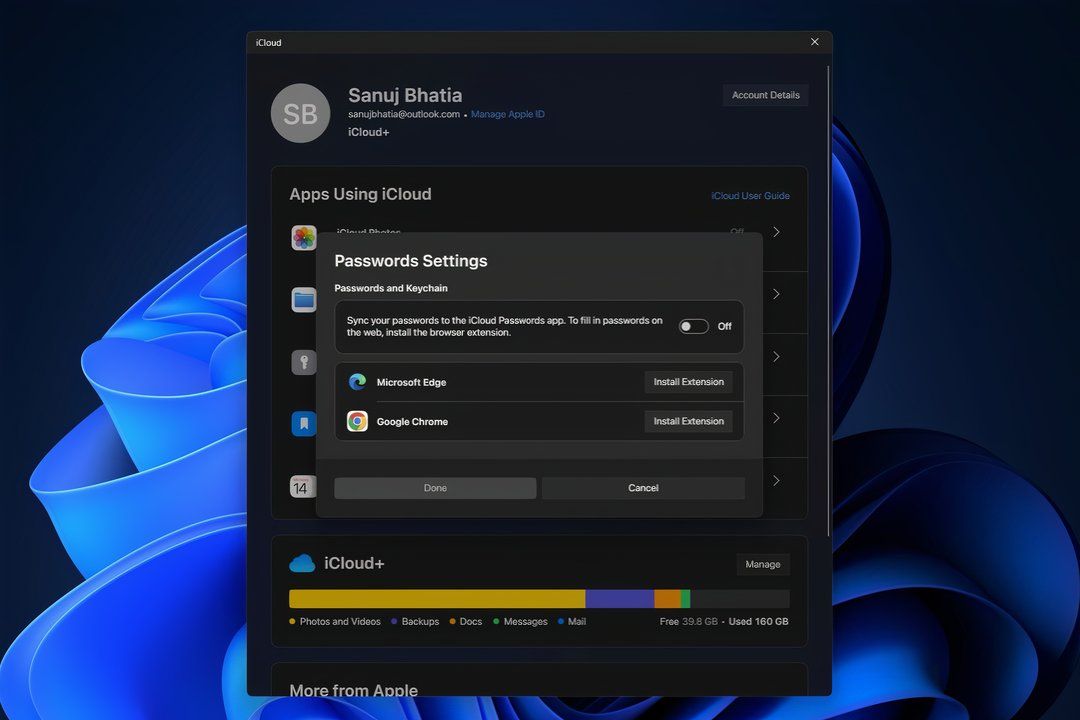
Task: Click the Manage Apple ID link
Action: (507, 114)
